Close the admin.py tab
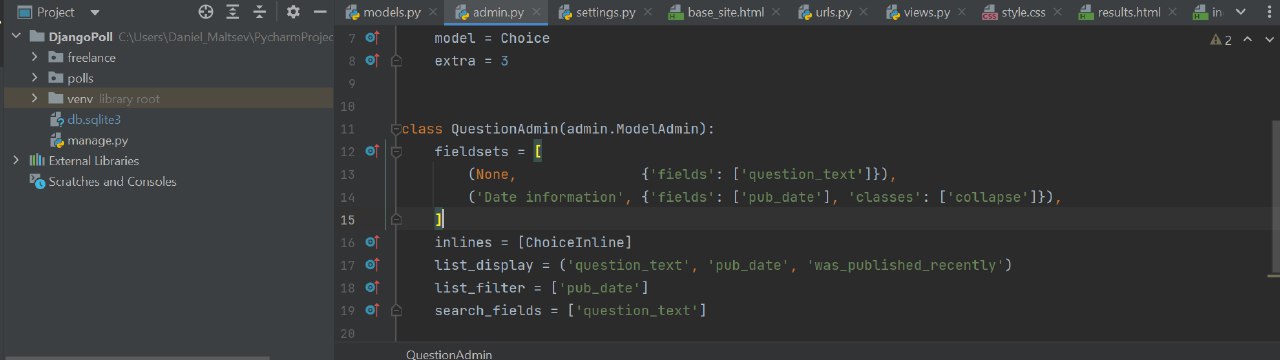The height and width of the screenshot is (360, 1280). [536, 13]
